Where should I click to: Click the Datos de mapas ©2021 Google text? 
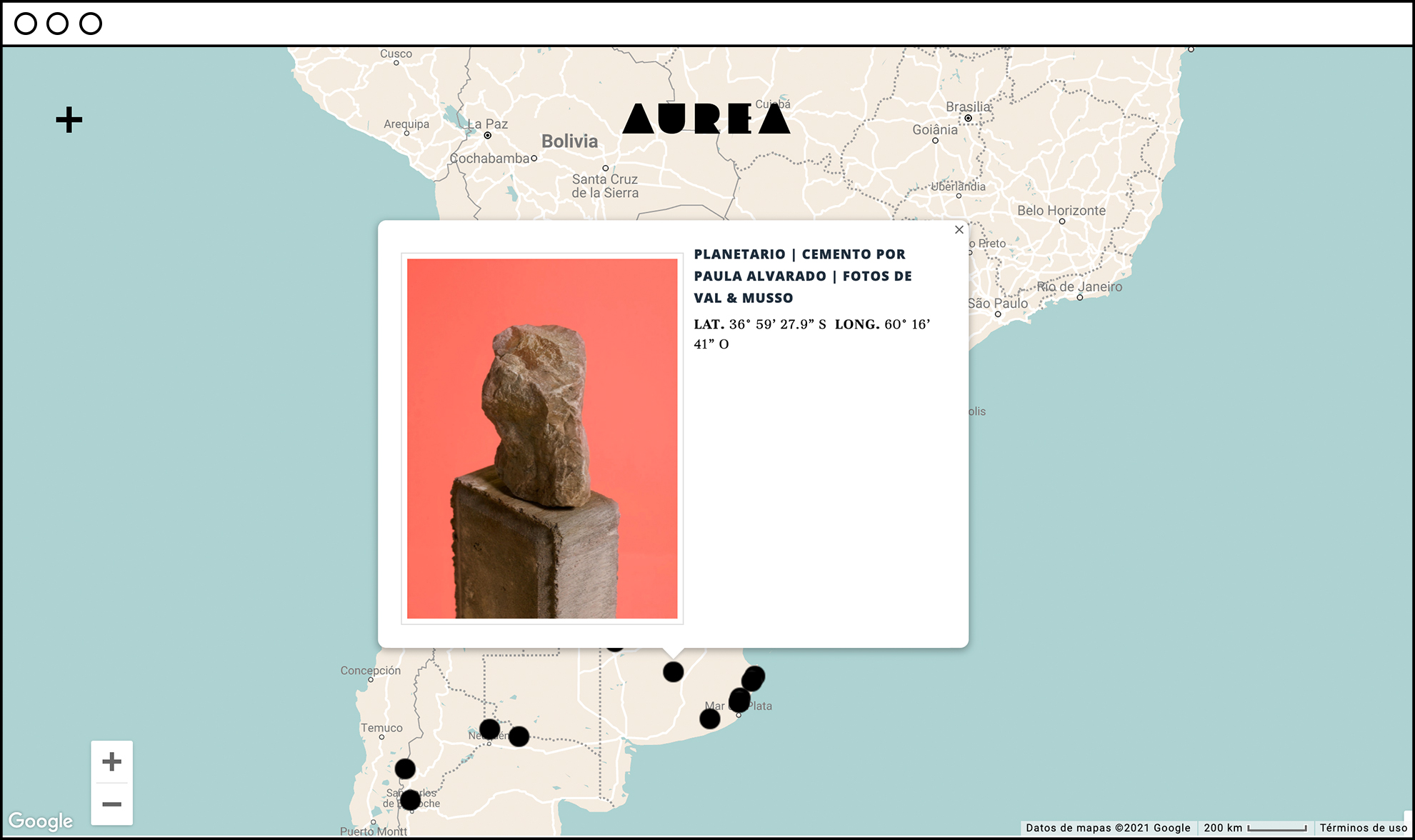1108,828
